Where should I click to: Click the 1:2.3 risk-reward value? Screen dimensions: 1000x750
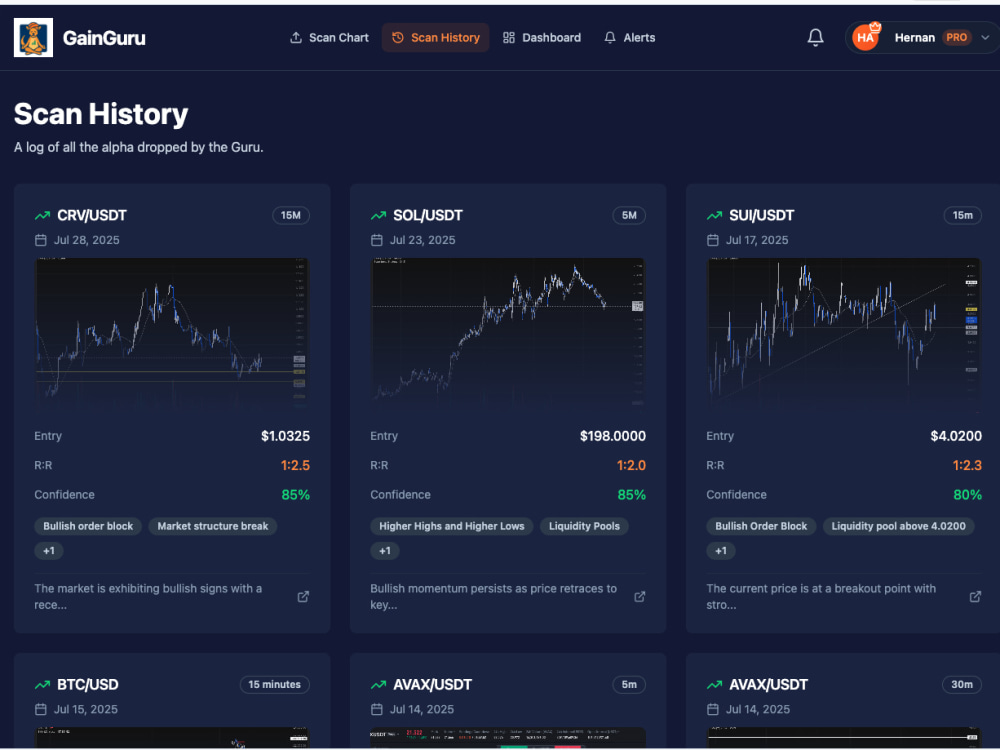click(967, 466)
